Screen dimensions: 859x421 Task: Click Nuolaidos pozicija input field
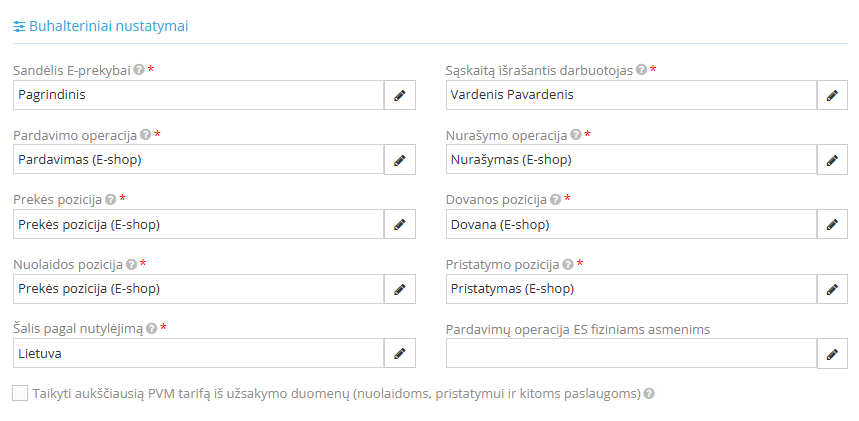tap(199, 290)
